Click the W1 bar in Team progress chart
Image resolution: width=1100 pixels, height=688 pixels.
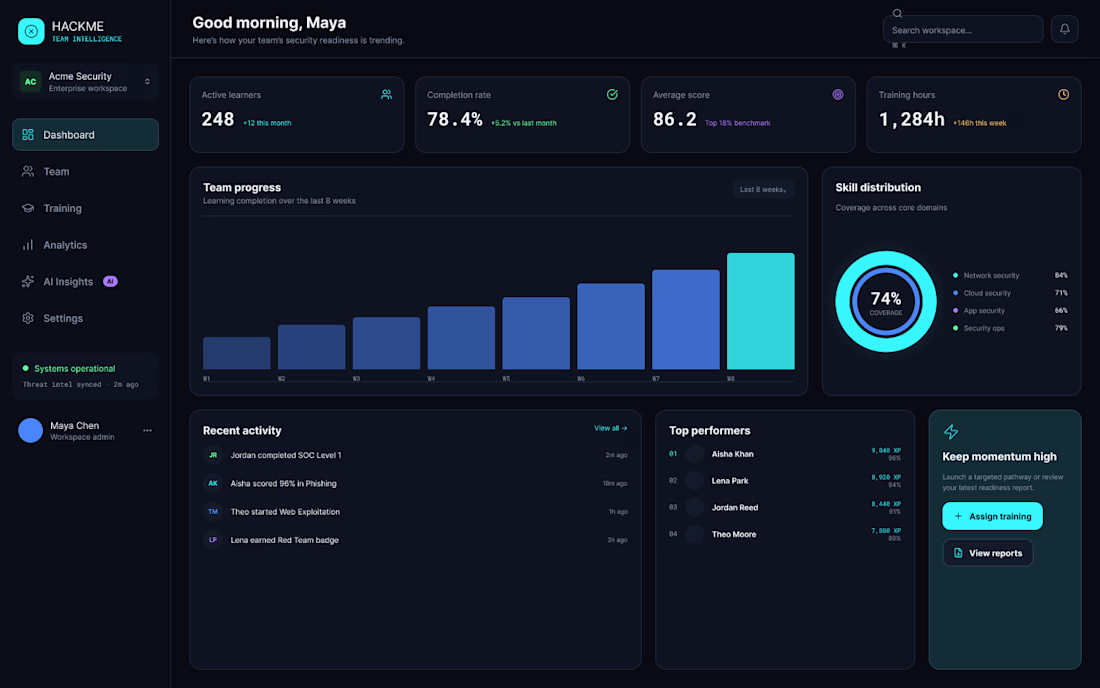click(236, 353)
